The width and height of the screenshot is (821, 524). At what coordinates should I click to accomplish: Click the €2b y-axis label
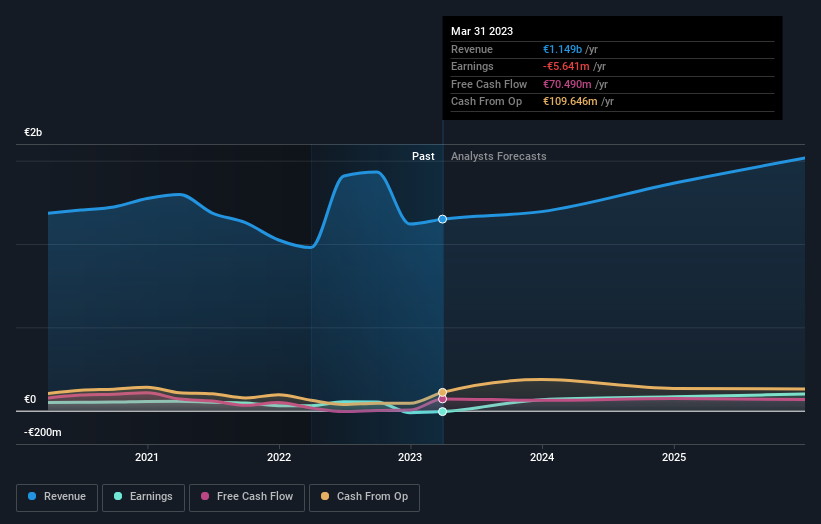tap(33, 132)
